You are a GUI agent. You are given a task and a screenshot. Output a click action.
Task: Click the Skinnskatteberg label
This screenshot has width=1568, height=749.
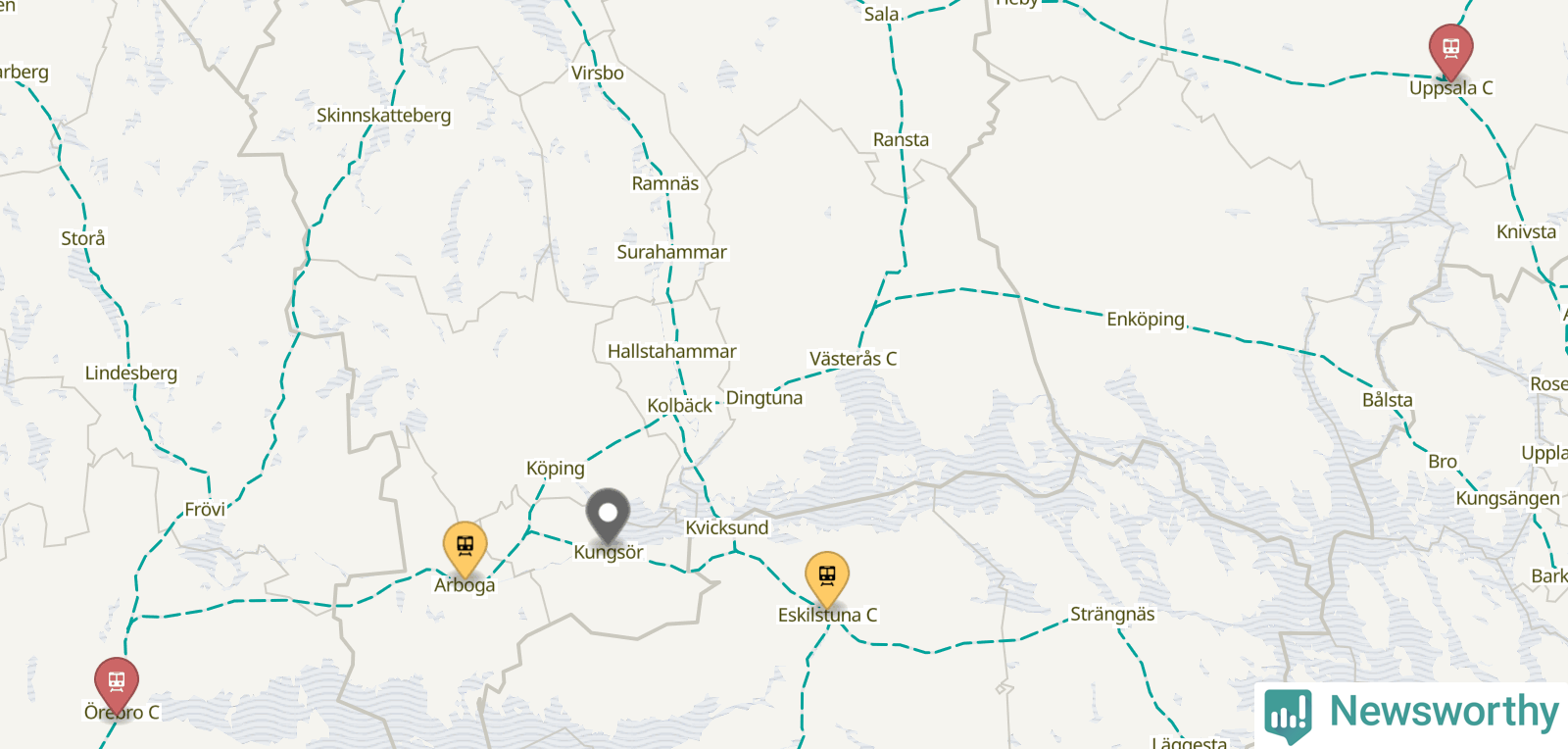pyautogui.click(x=384, y=116)
